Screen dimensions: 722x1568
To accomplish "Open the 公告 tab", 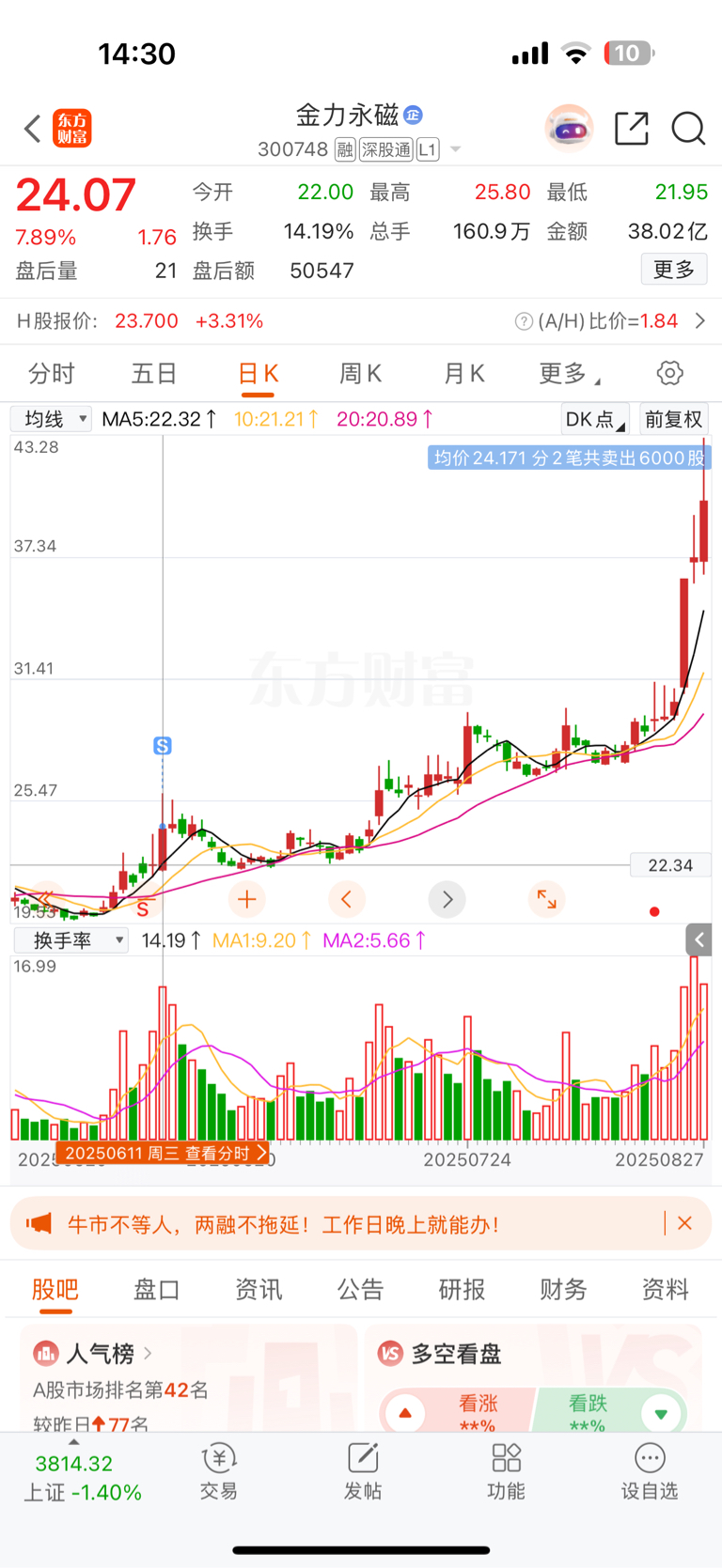I will (360, 1290).
